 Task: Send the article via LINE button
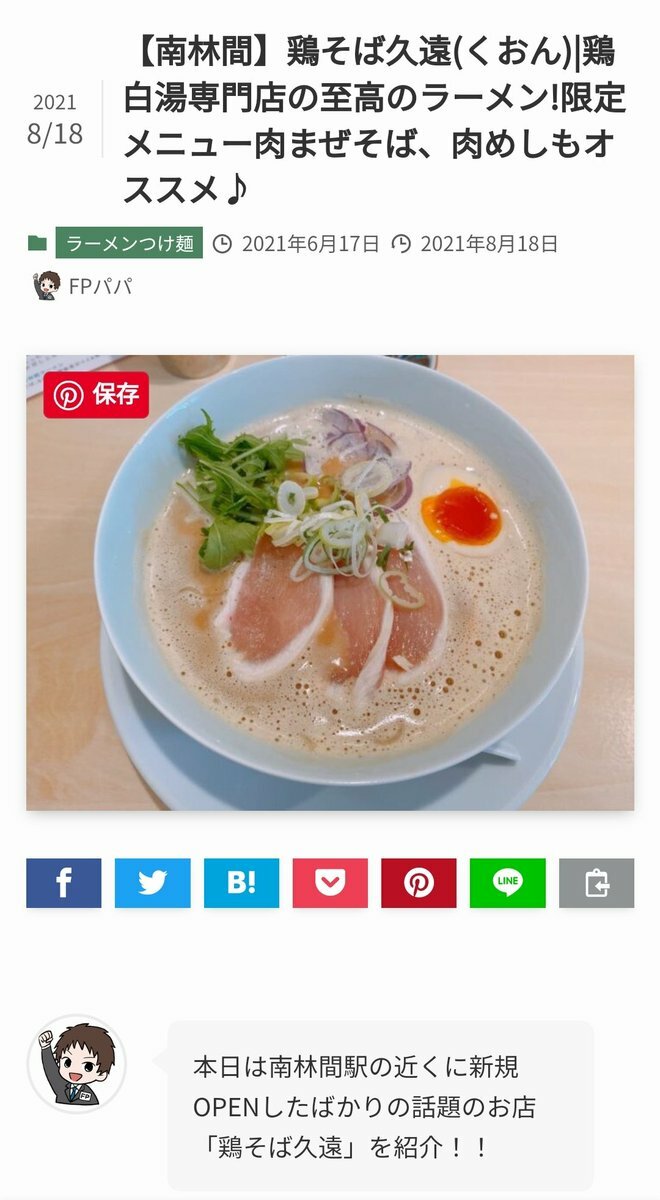(x=508, y=883)
